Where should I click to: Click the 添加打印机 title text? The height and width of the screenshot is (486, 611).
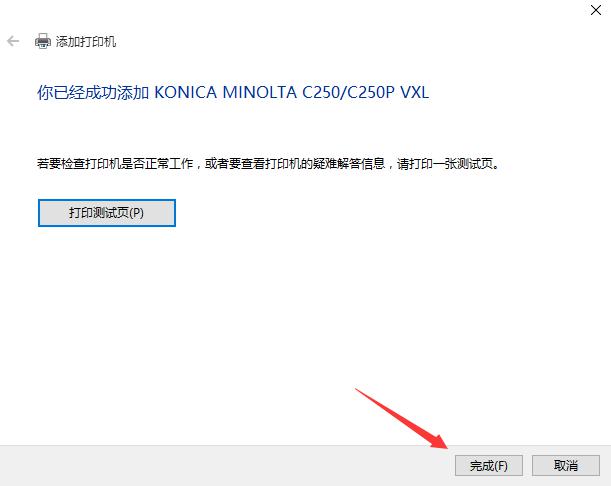click(x=86, y=41)
